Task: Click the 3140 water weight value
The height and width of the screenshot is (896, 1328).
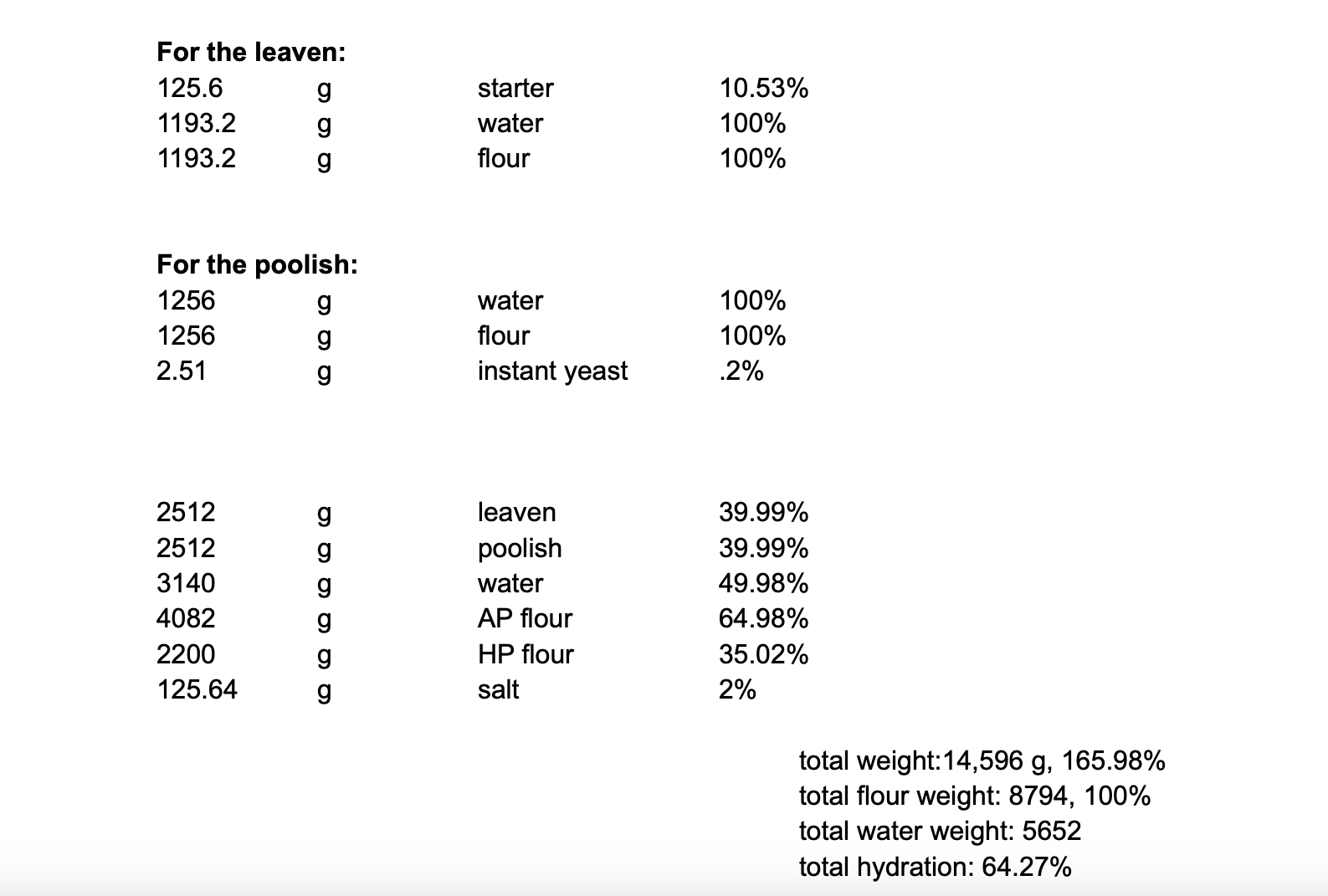Action: pyautogui.click(x=186, y=583)
